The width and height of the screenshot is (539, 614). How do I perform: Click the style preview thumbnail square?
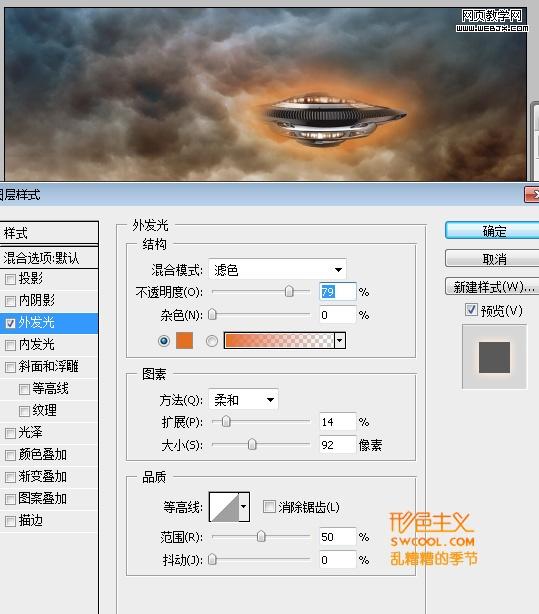[494, 357]
